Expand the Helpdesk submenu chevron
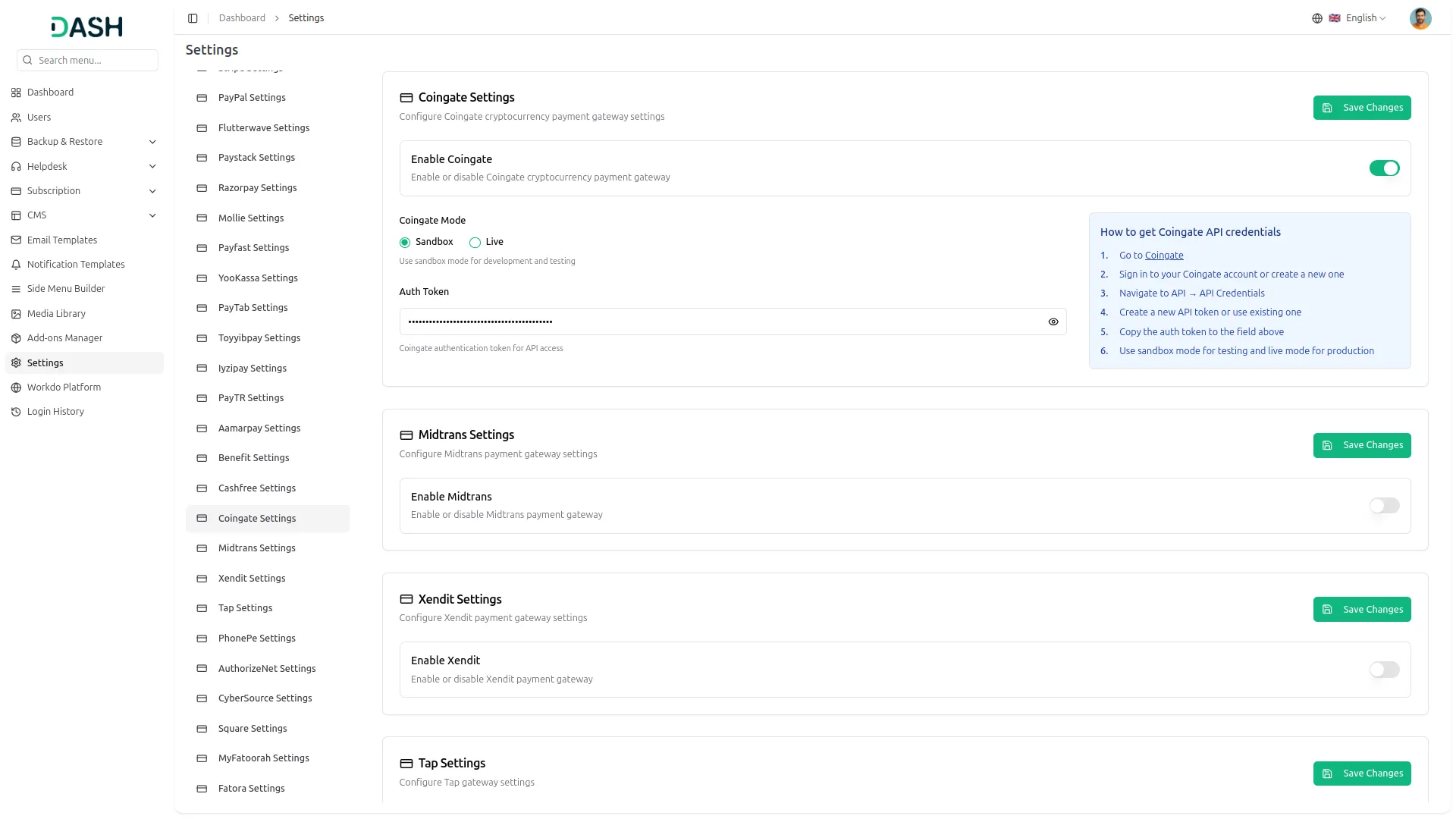This screenshot has width=1456, height=819. click(x=152, y=167)
